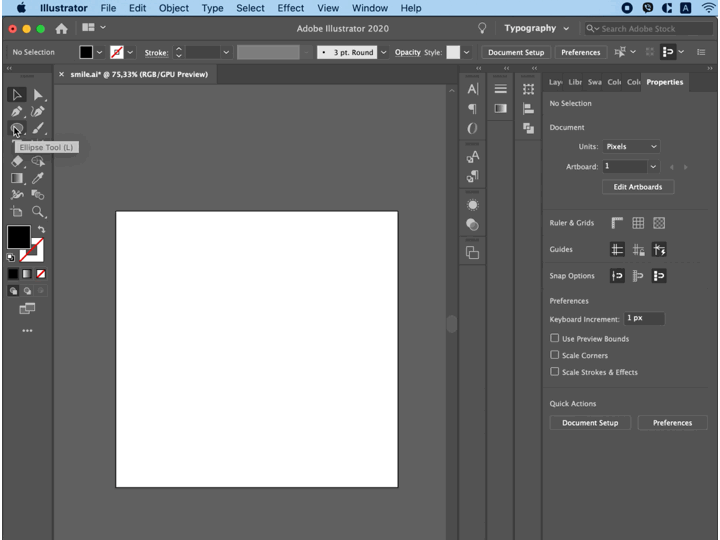This screenshot has height=540, width=720.
Task: Expand the stroke color dropdown arrow
Action: click(130, 52)
